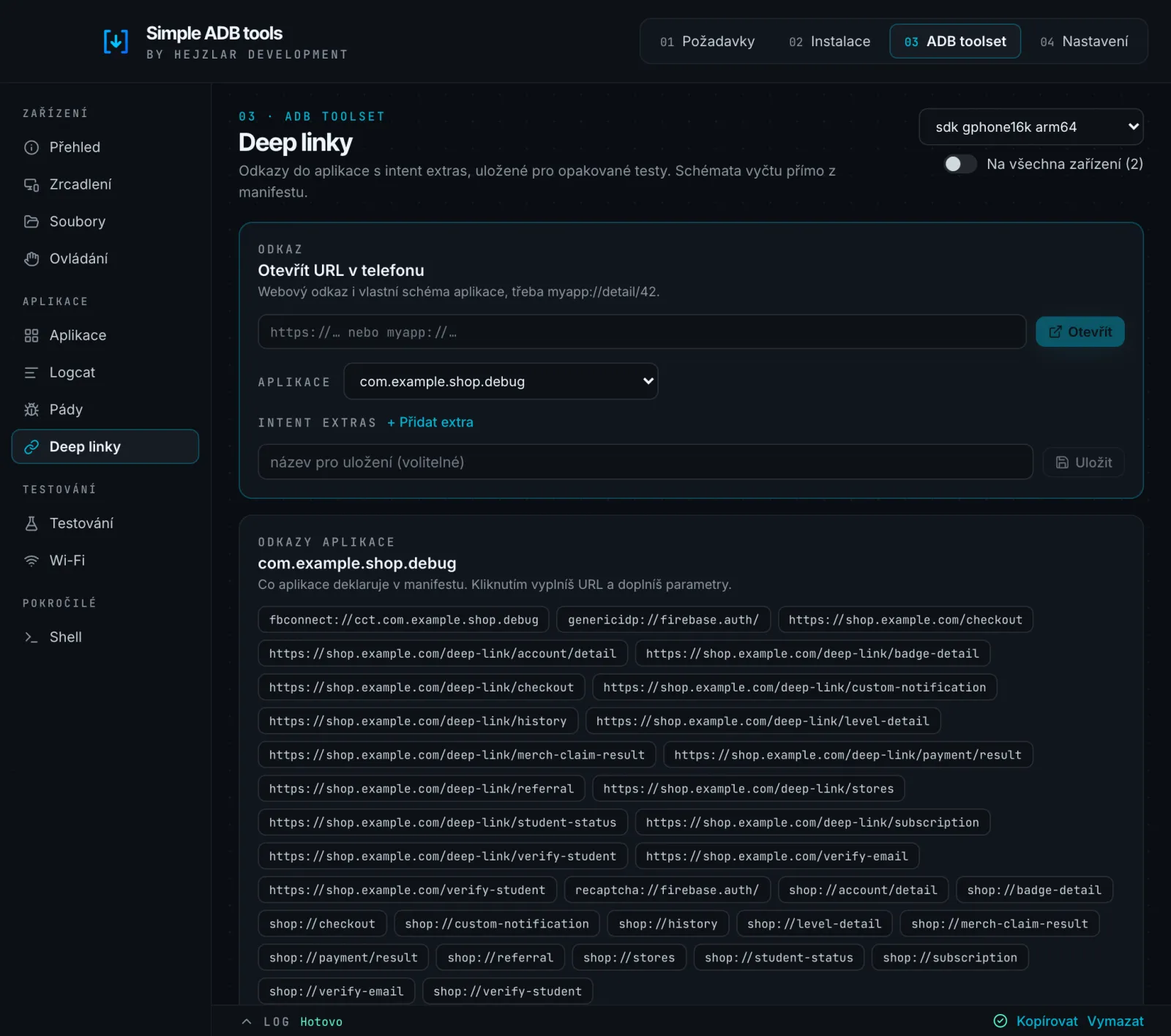
Task: Click Vymazat in the log bar
Action: (1115, 1021)
